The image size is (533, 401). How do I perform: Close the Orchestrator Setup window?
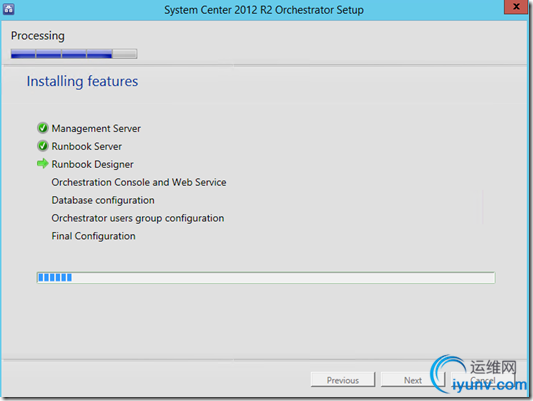click(x=516, y=7)
